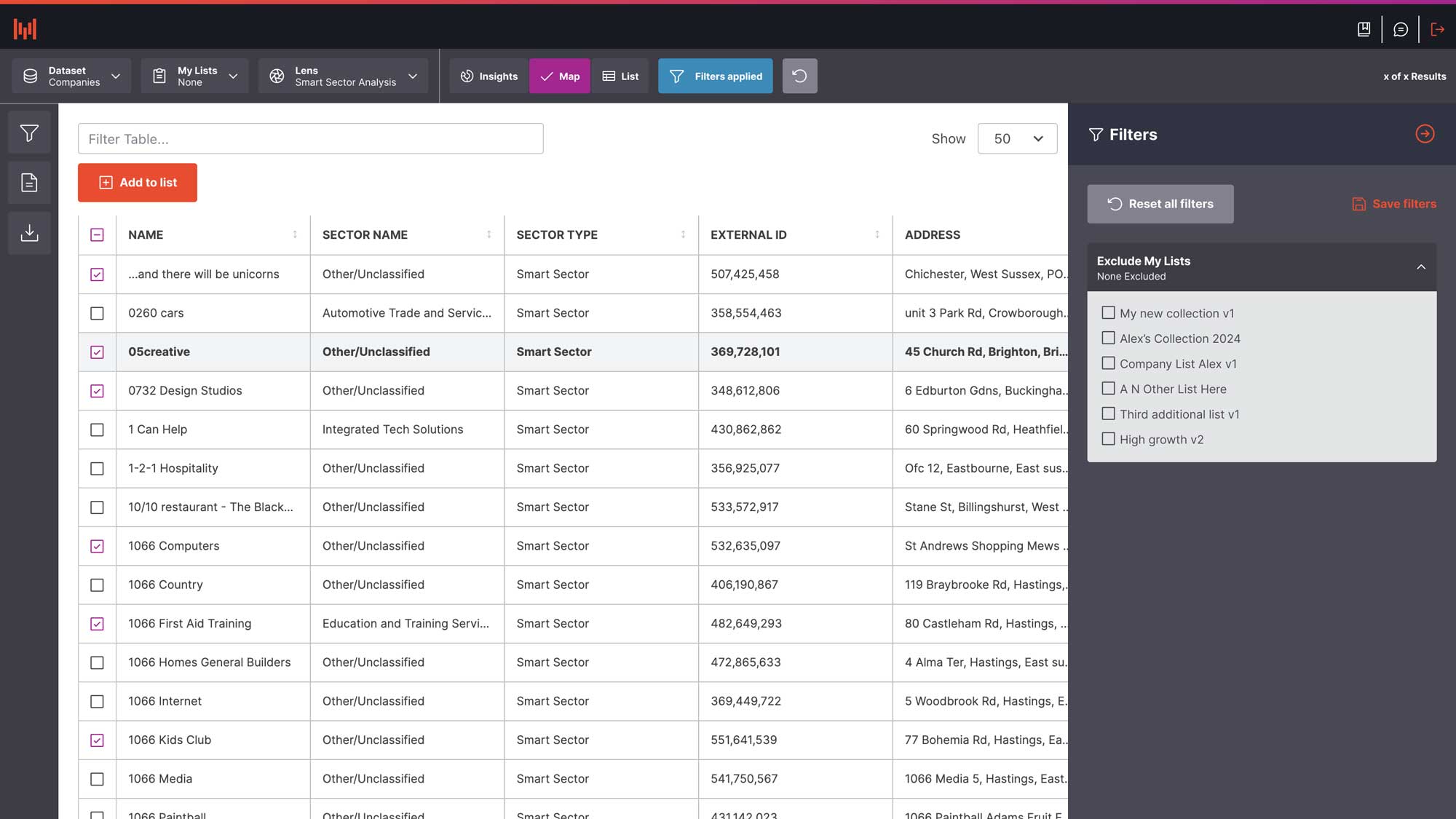
Task: Toggle the select-all checkbox in table header
Action: pos(97,234)
